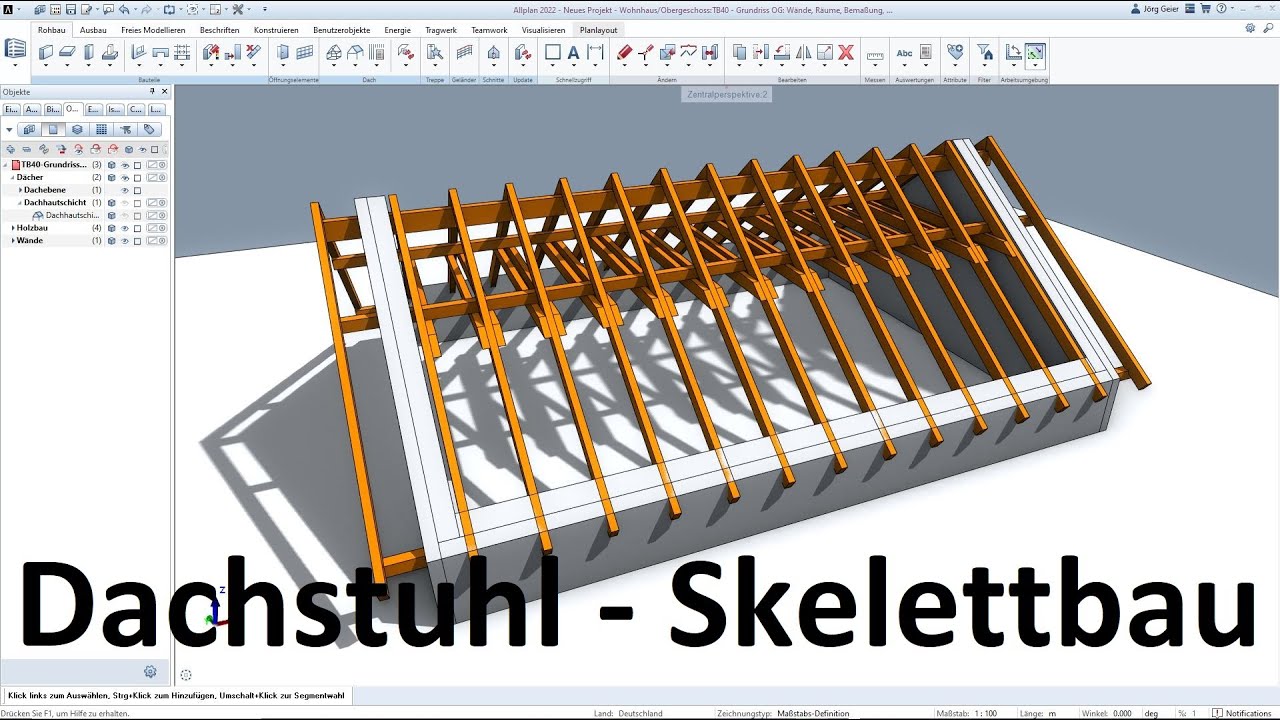Viewport: 1280px width, 720px height.
Task: Switch to the Visualisieren ribbon tab
Action: click(543, 30)
